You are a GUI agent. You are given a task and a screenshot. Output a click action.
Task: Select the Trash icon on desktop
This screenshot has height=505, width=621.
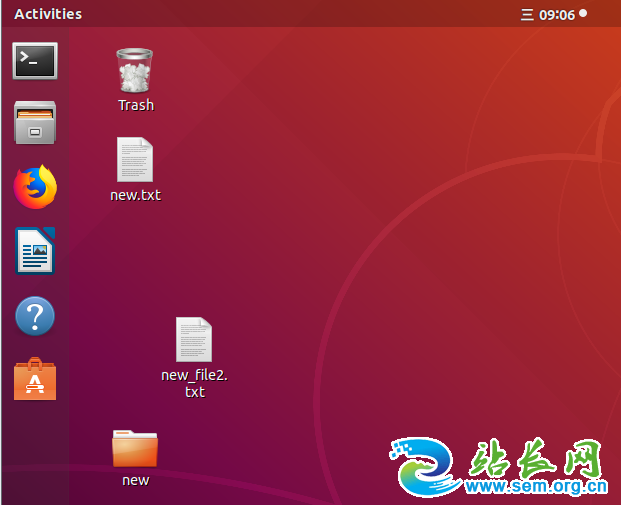point(135,70)
